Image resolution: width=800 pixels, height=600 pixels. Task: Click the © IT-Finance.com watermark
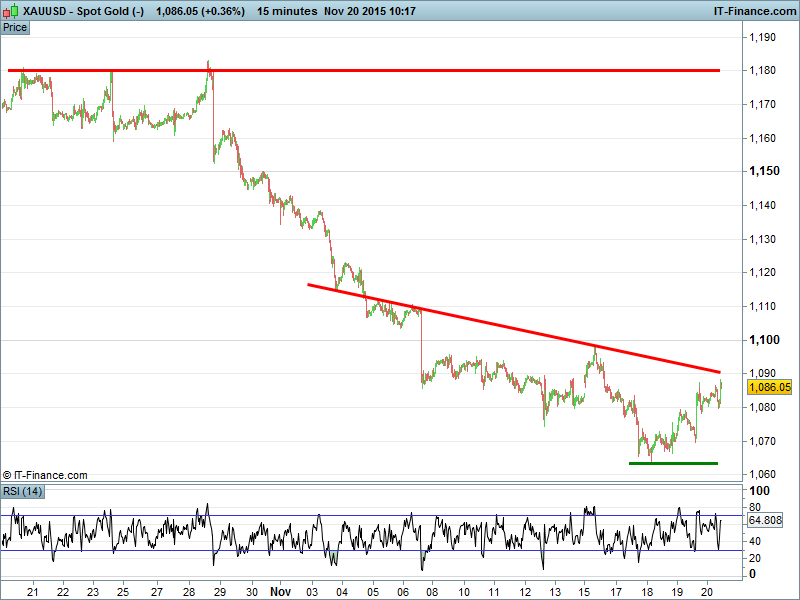45,475
